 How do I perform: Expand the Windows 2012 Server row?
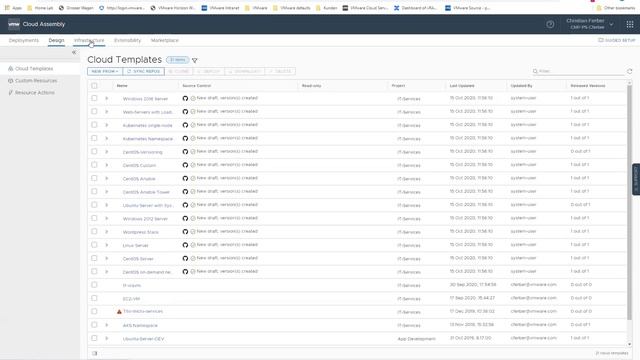(x=107, y=218)
